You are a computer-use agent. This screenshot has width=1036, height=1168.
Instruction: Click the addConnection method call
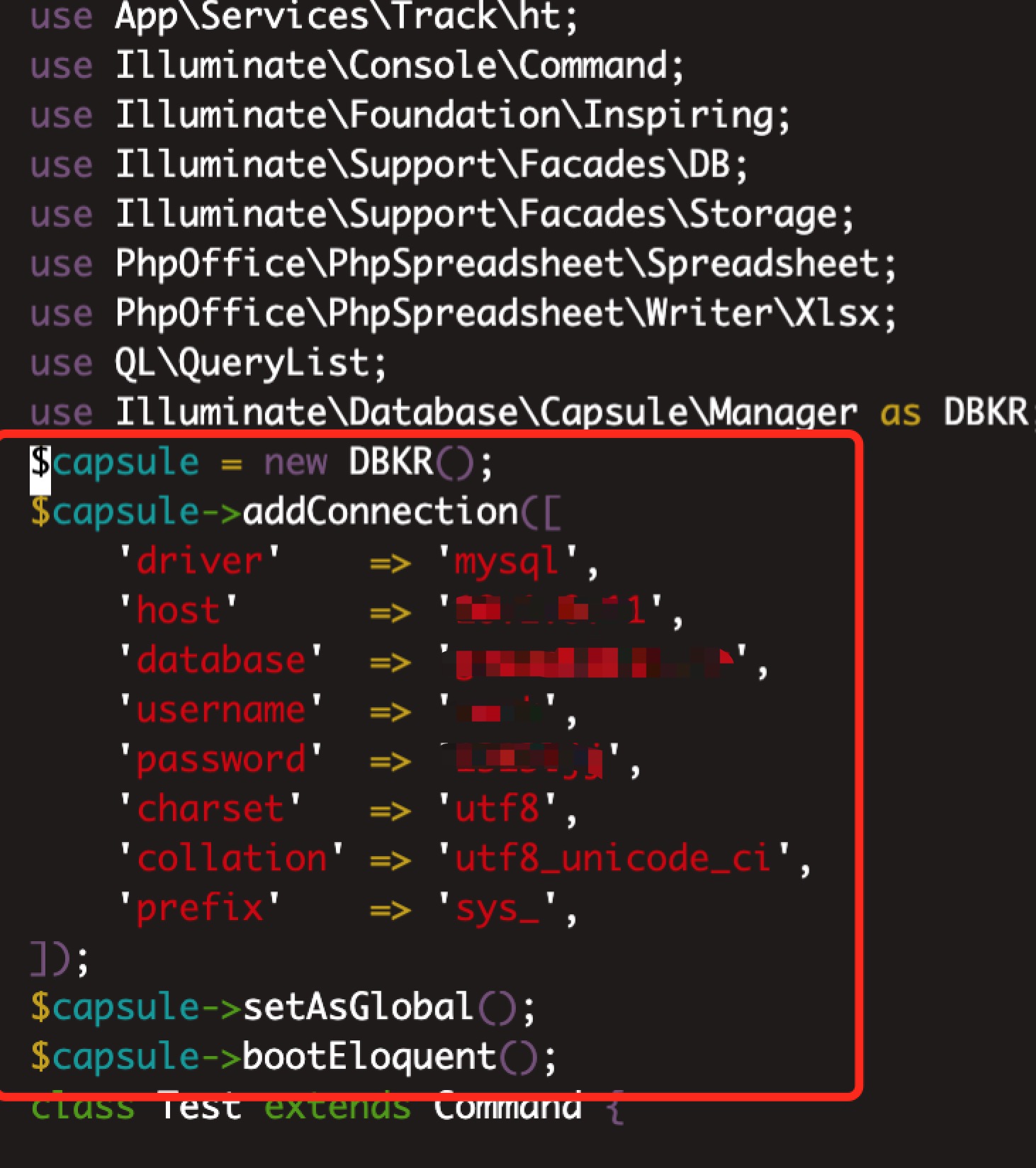[380, 512]
